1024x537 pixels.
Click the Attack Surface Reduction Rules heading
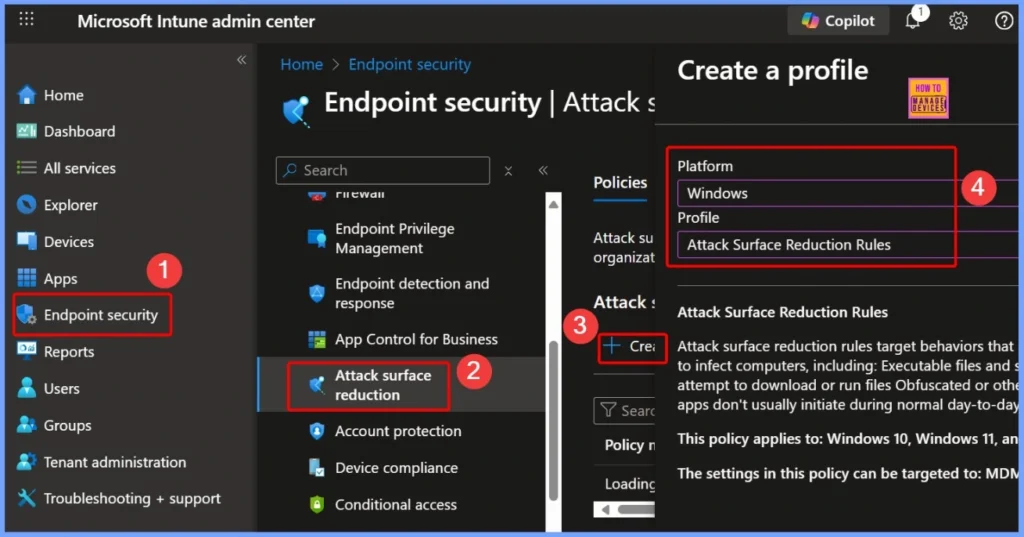[782, 312]
